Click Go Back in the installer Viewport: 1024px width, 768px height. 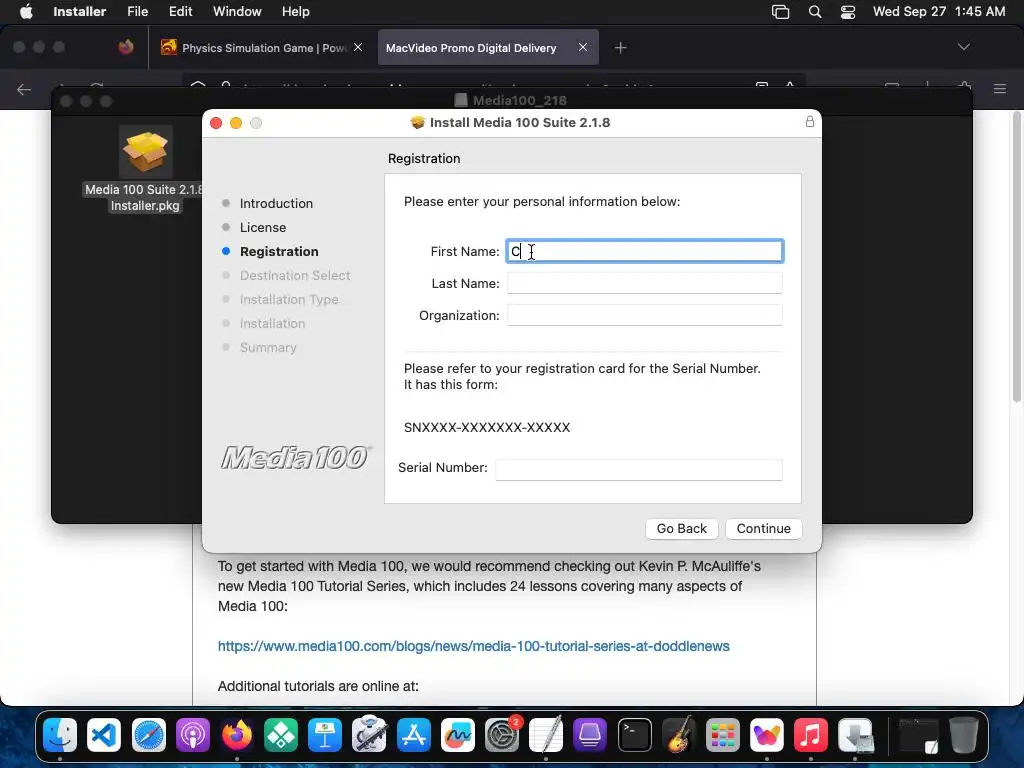click(681, 528)
